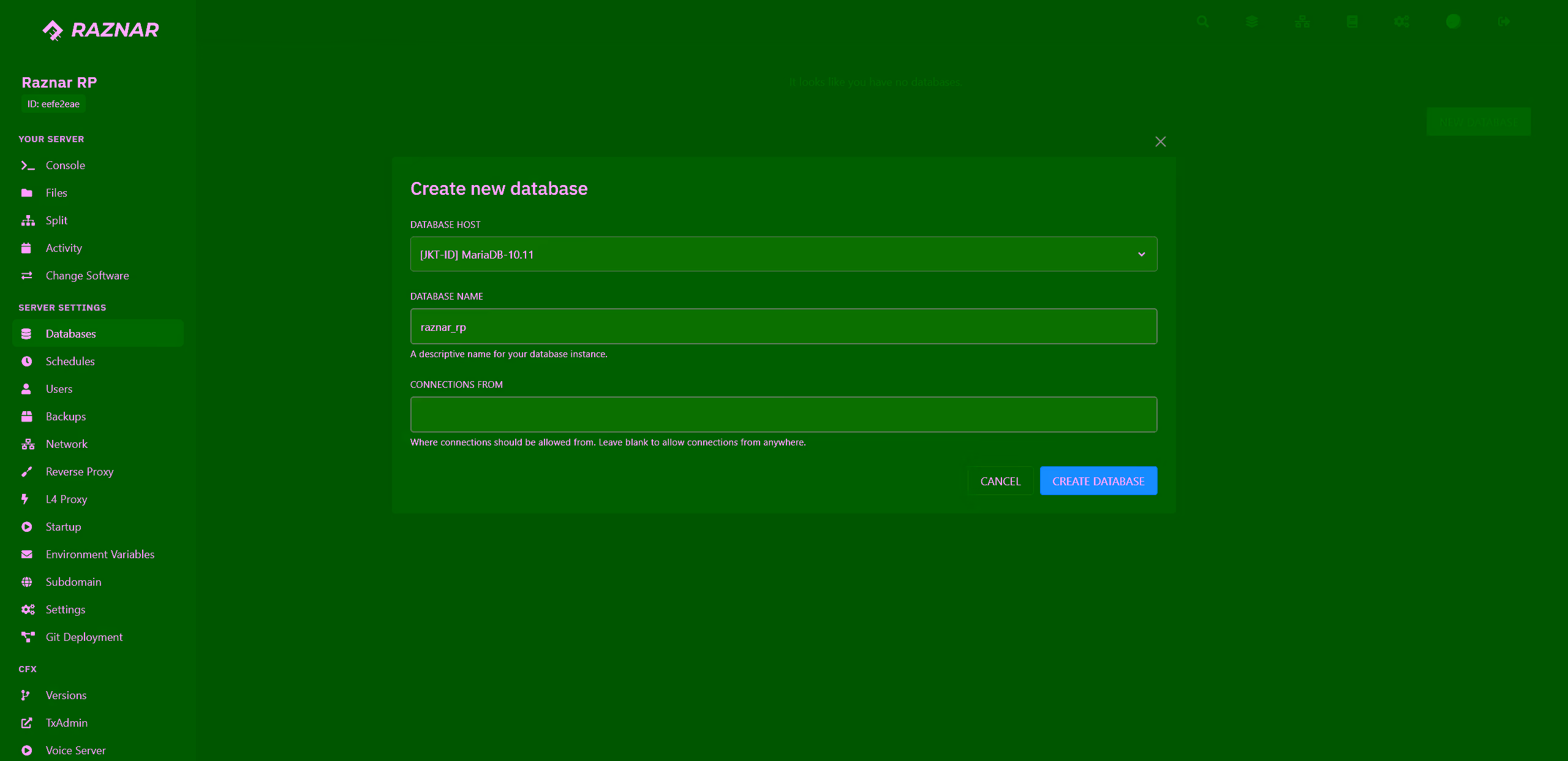Click the search magnifier in top bar
1568x761 pixels.
click(x=1203, y=22)
